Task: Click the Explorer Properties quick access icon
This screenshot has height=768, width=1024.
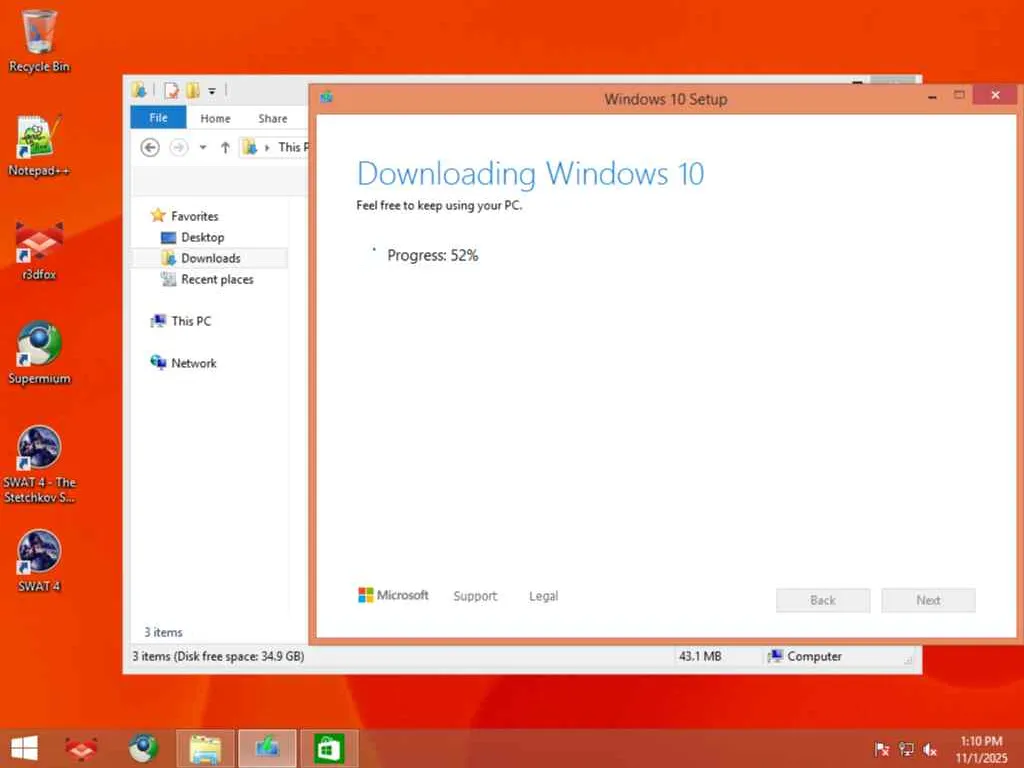Action: pos(172,91)
